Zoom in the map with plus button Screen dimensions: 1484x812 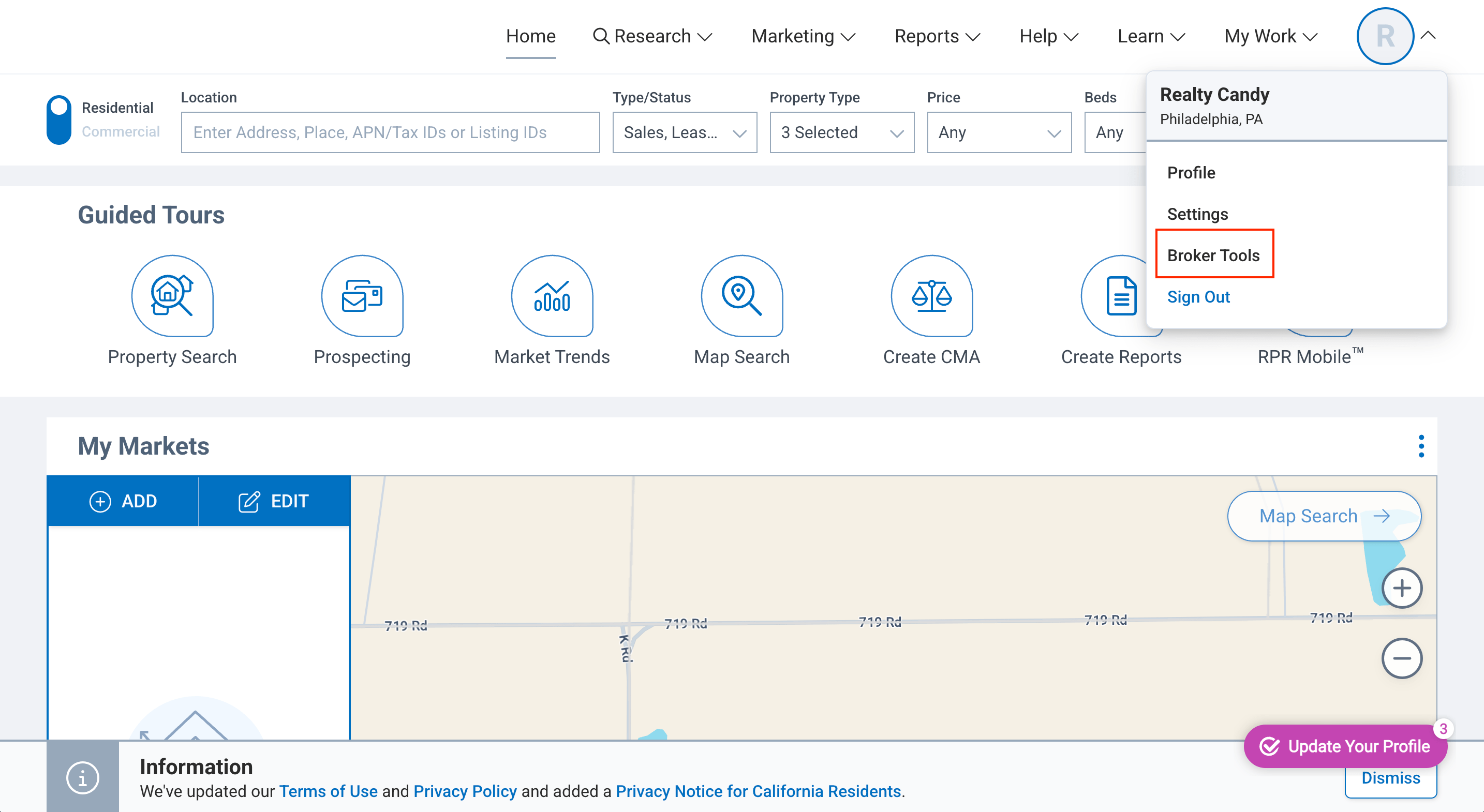[x=1401, y=588]
